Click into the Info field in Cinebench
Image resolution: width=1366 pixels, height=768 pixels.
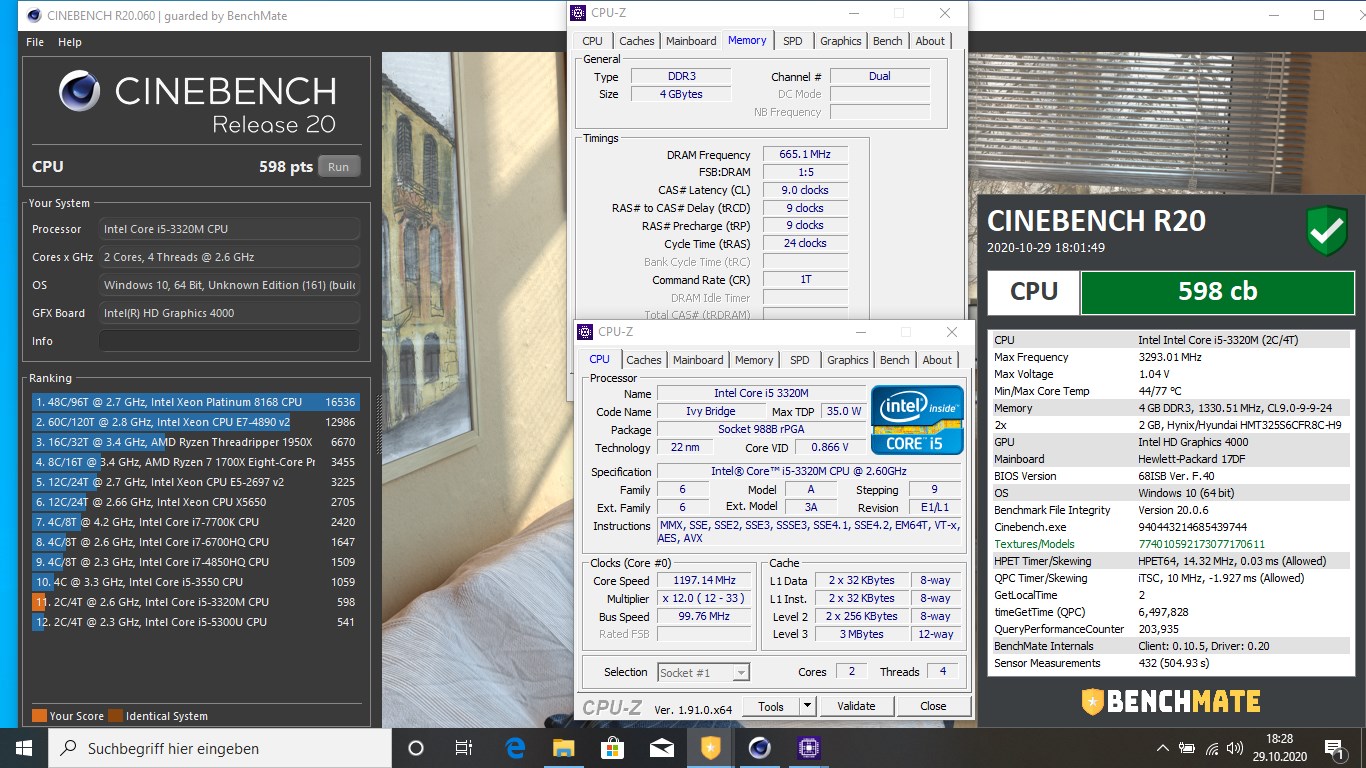(x=229, y=341)
